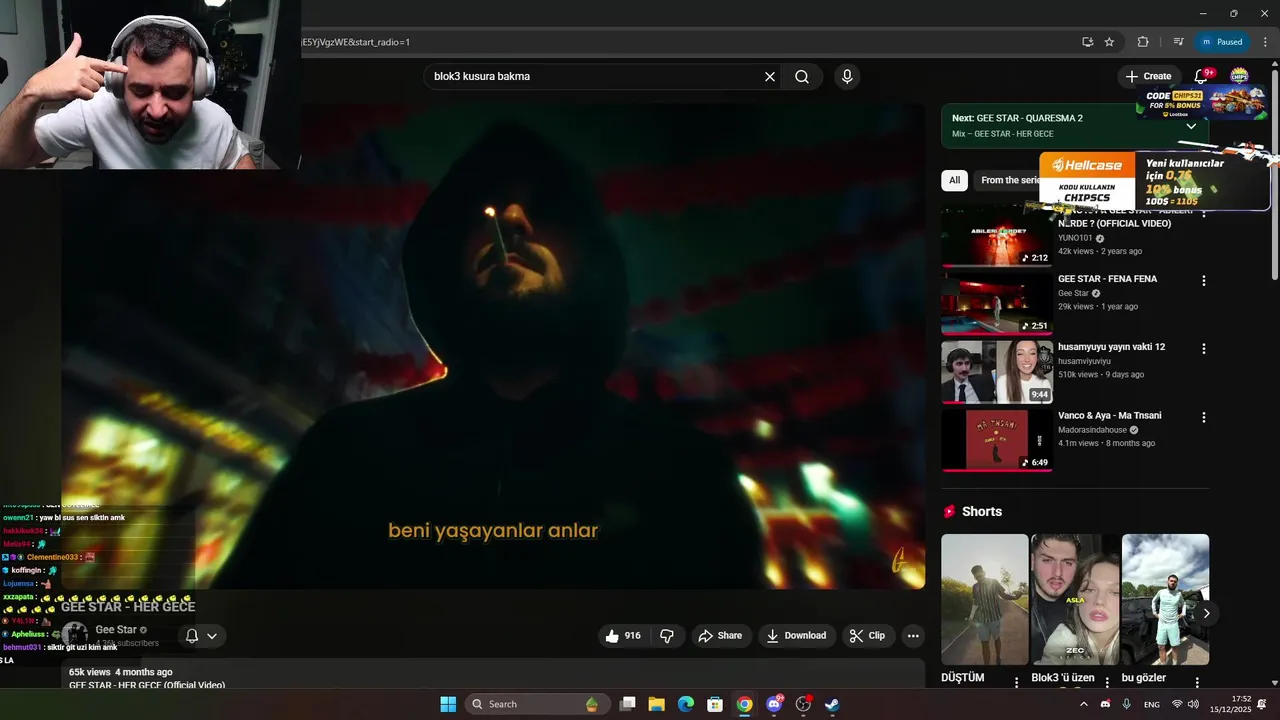This screenshot has height=720, width=1280.
Task: Open options for Vanco & Aya - Ma Tnsani
Action: click(x=1204, y=417)
